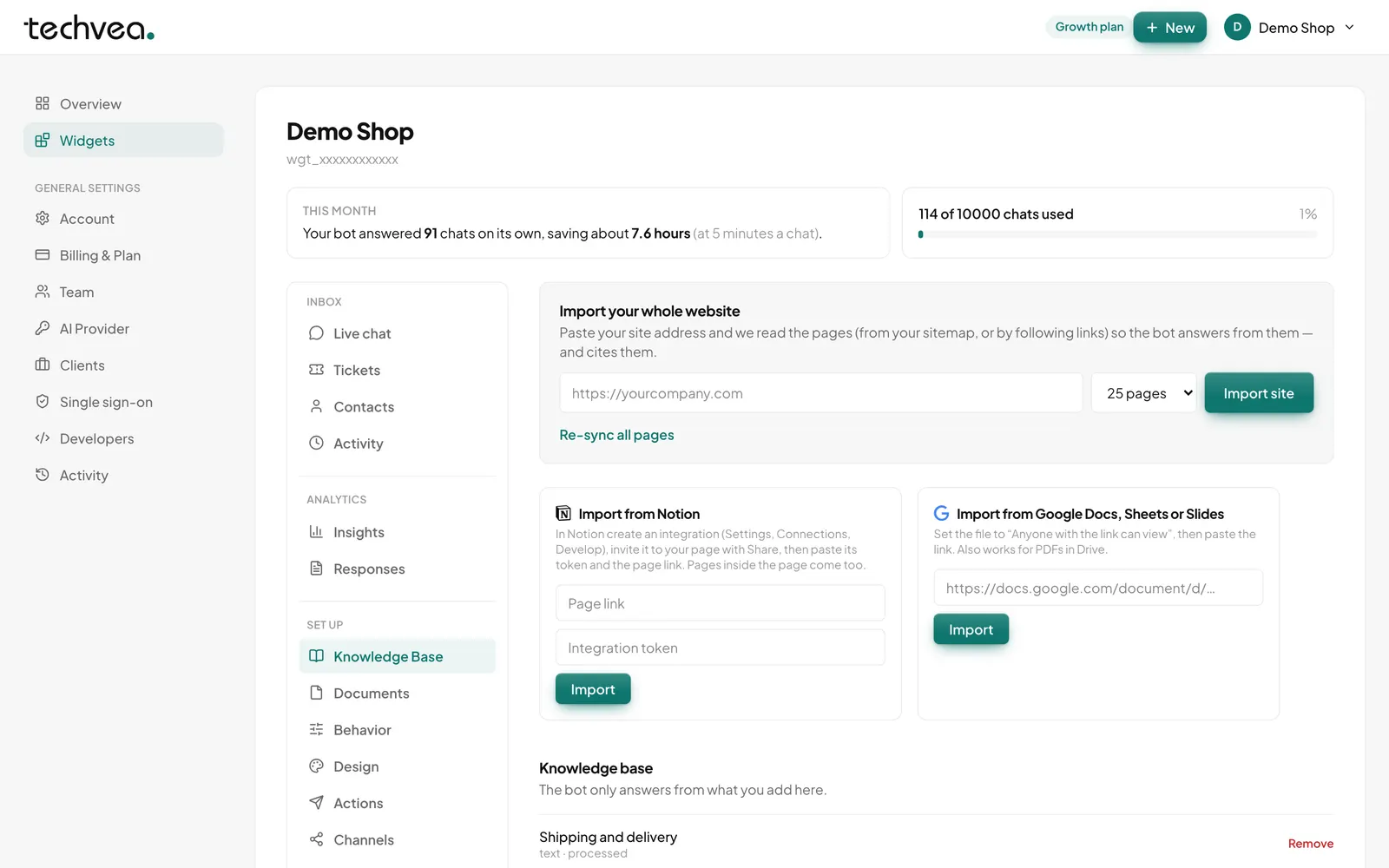Image resolution: width=1389 pixels, height=868 pixels.
Task: Focus the website URL input field
Action: pyautogui.click(x=820, y=393)
